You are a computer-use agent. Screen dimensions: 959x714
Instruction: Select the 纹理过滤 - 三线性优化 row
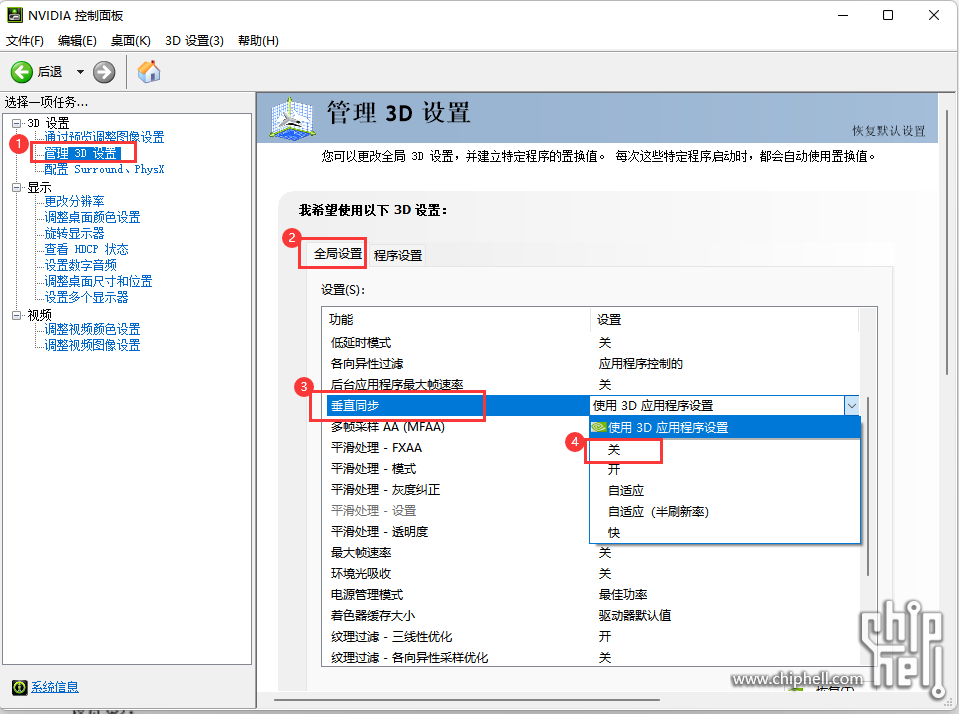point(590,637)
